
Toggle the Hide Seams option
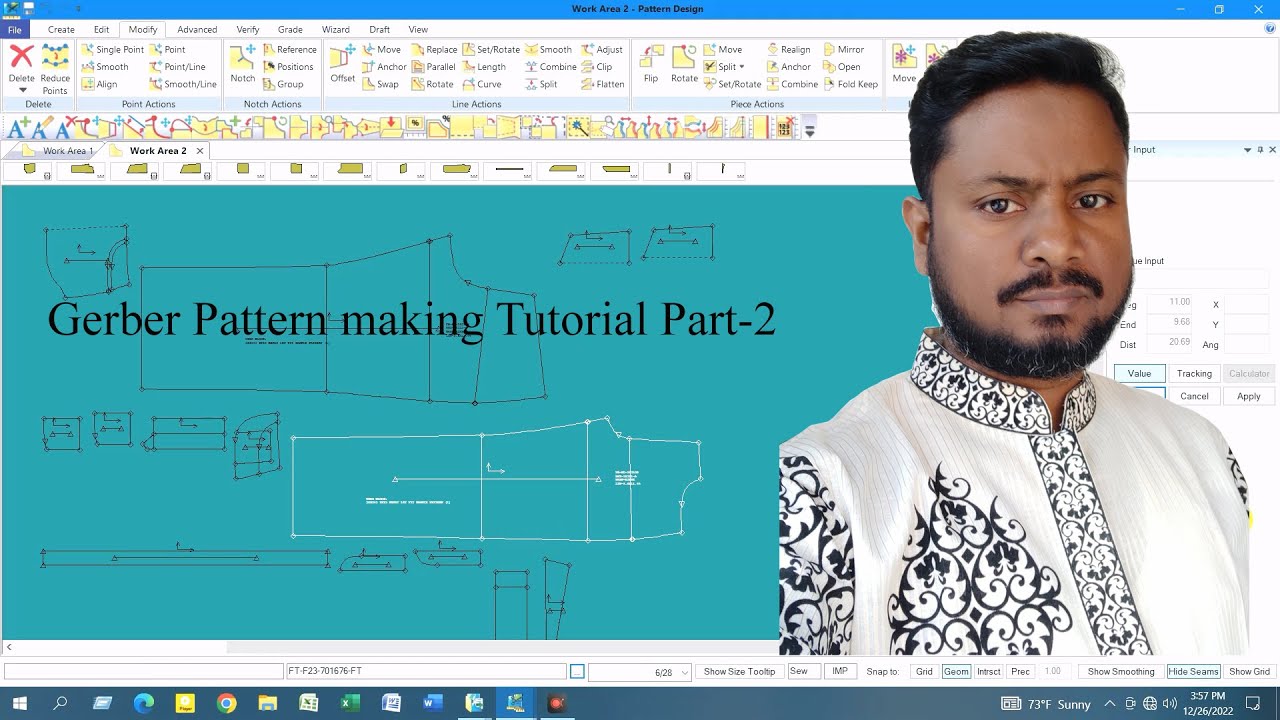(x=1193, y=672)
